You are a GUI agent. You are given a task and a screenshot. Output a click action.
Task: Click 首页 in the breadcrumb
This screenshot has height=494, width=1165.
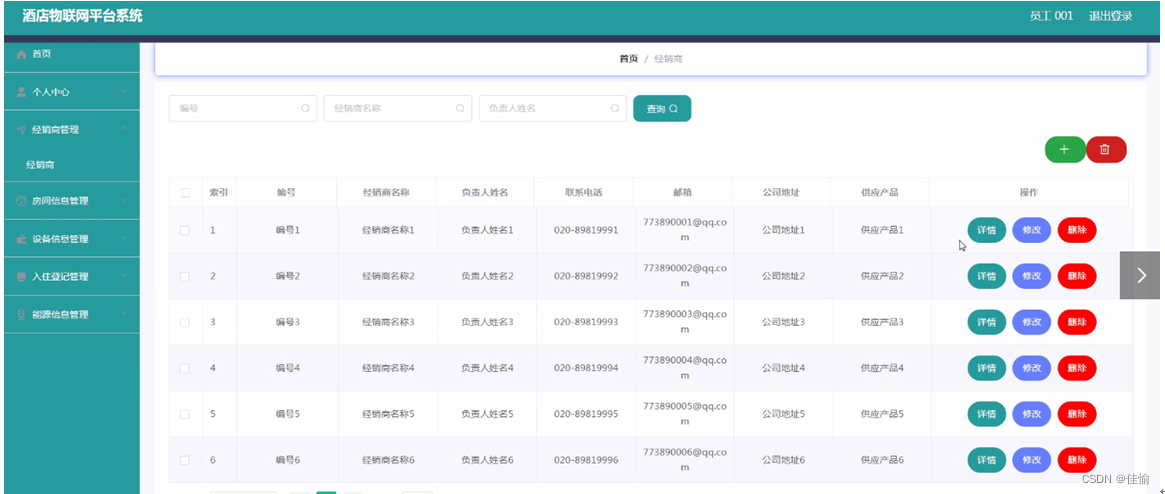point(629,59)
